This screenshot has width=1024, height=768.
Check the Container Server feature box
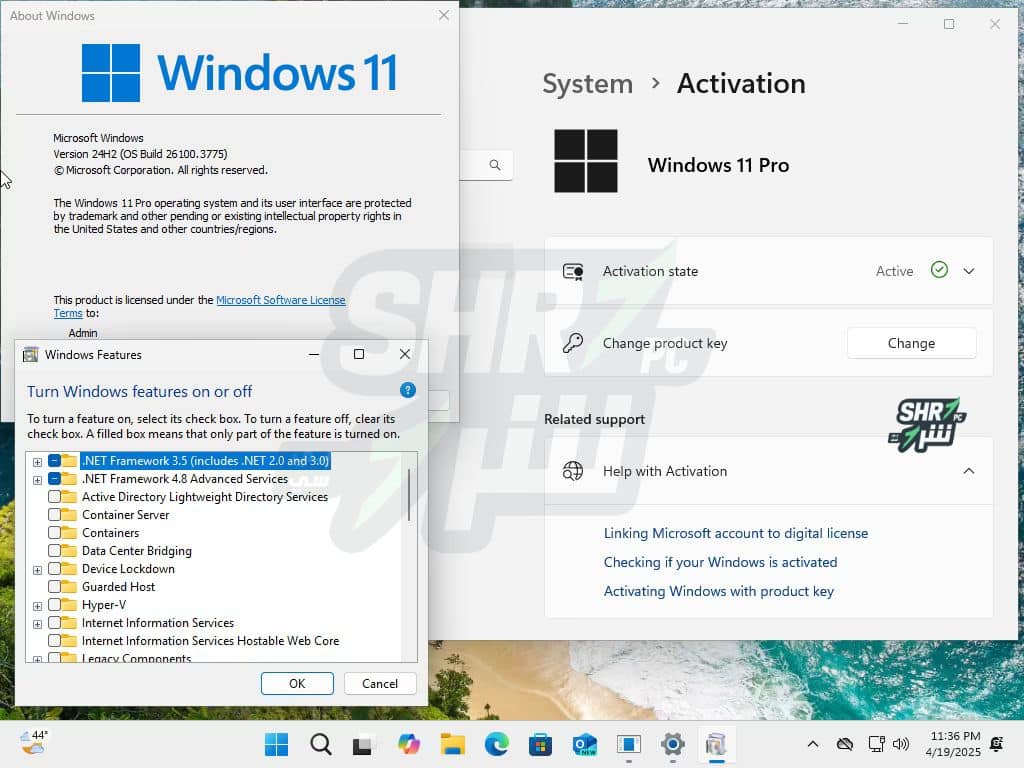(54, 515)
